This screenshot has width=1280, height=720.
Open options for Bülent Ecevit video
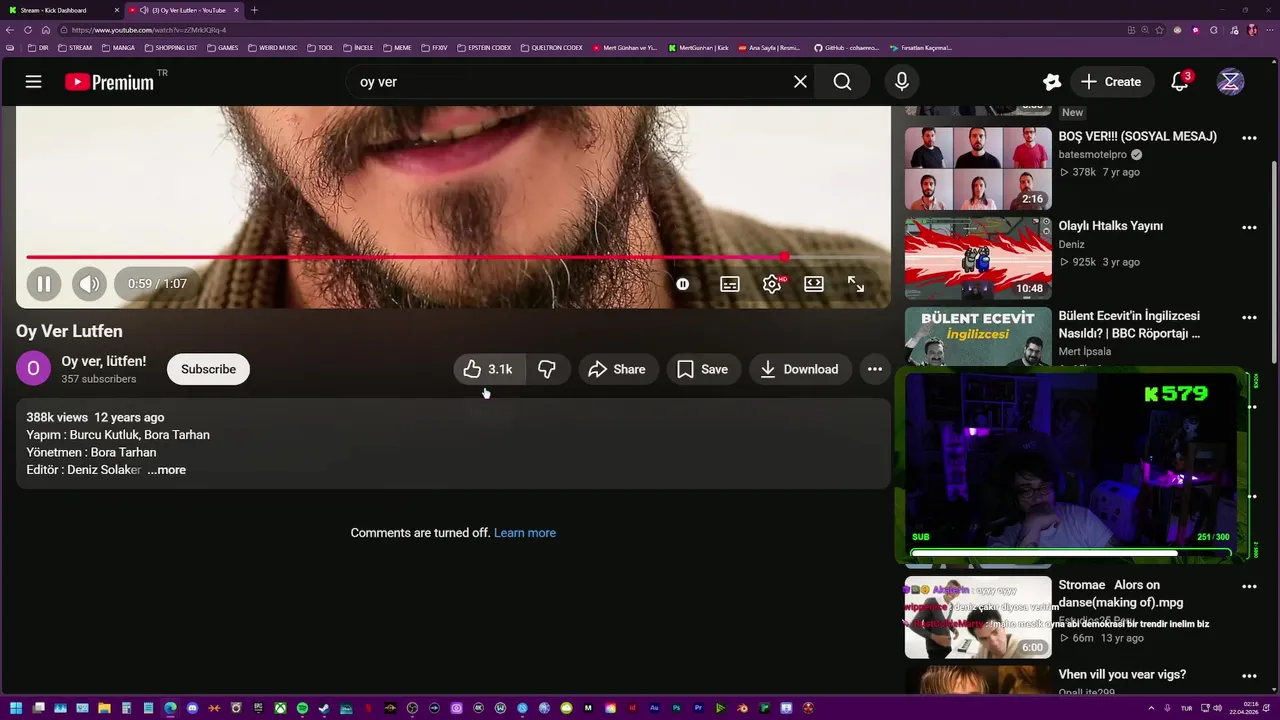point(1249,318)
